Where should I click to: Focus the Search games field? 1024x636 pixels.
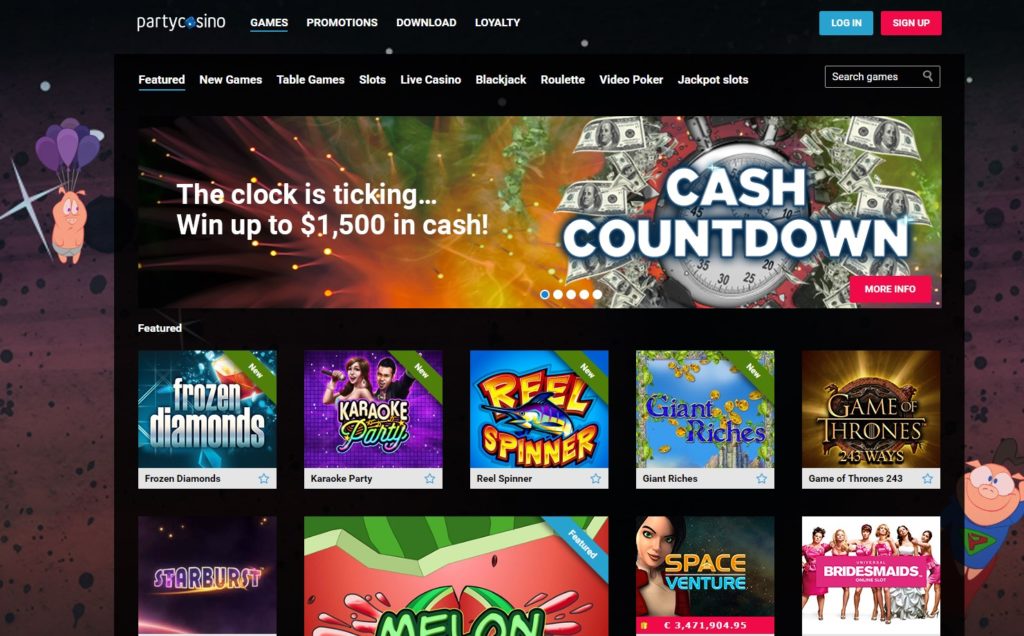tap(882, 76)
